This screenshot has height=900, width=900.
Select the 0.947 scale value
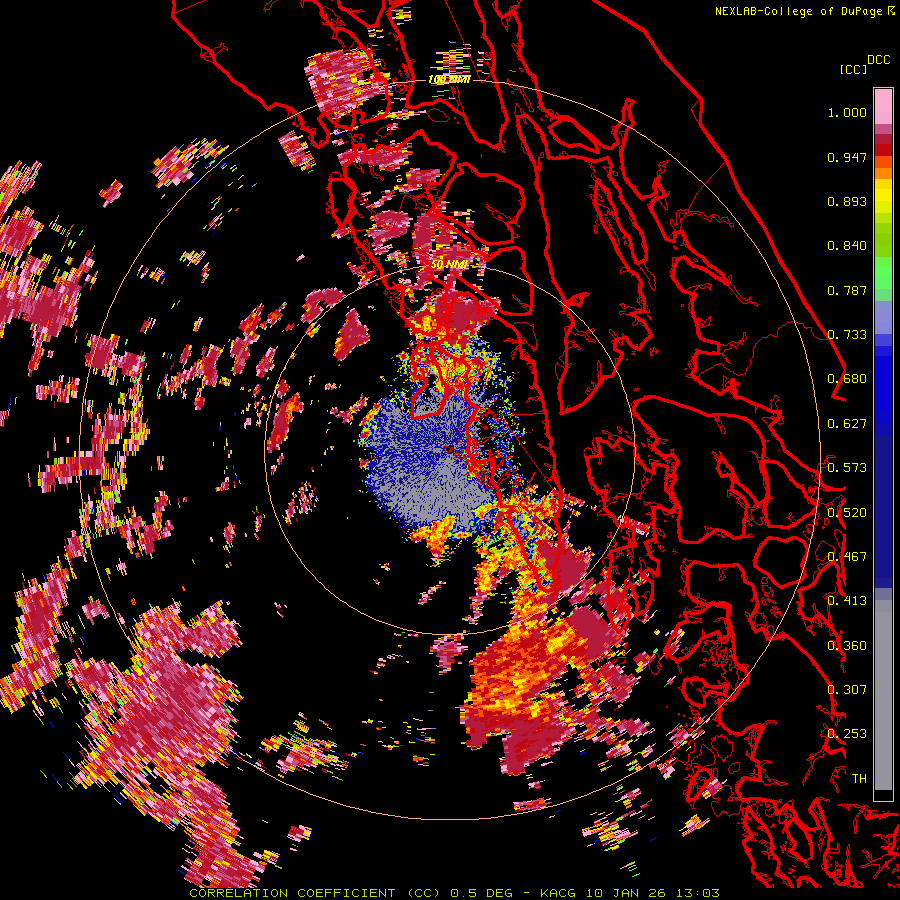(847, 157)
